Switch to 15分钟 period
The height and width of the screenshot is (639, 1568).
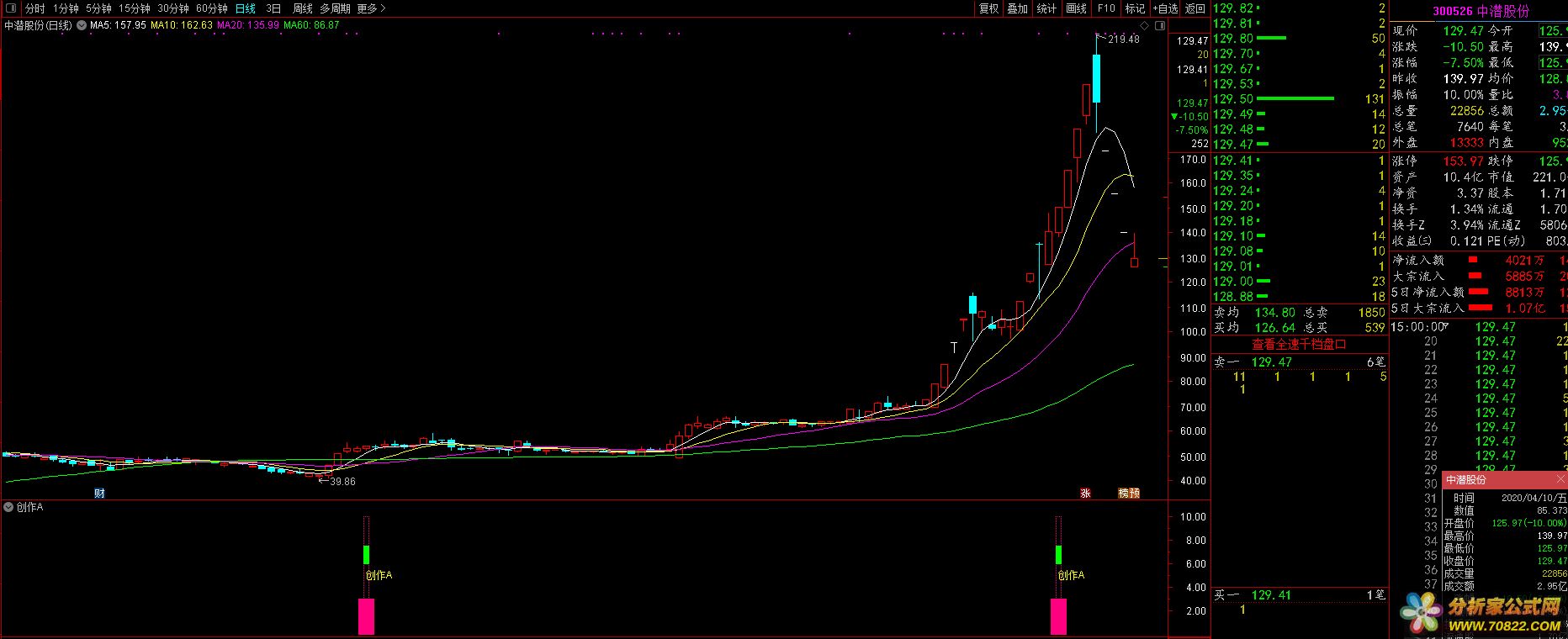coord(135,8)
